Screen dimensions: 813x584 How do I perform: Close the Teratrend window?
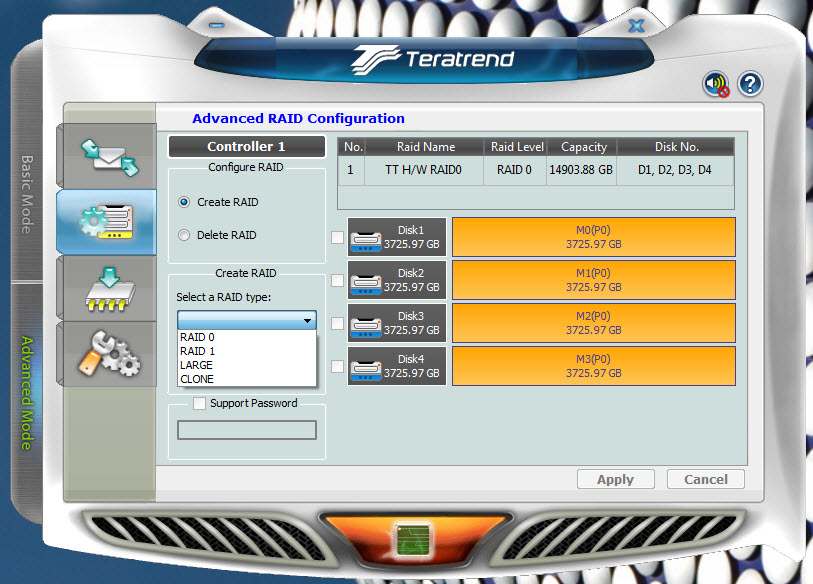pos(636,25)
